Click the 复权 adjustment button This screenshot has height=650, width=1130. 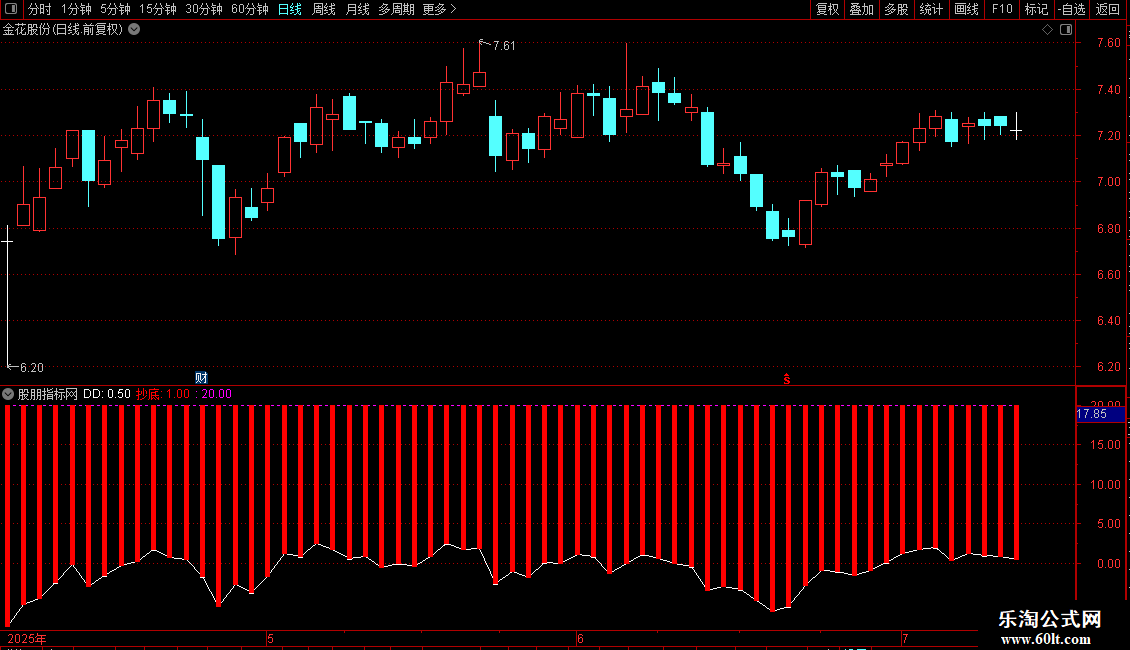pos(827,9)
